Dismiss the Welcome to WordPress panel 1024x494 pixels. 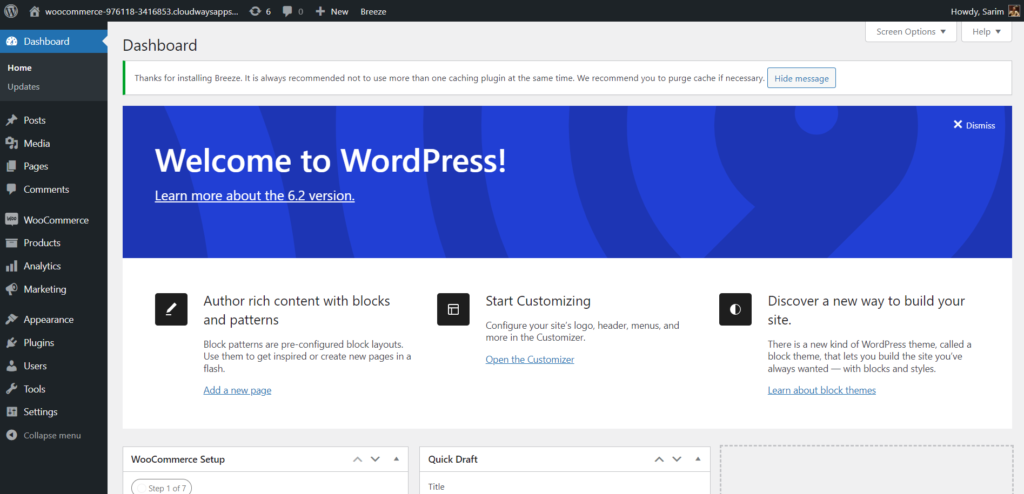pyautogui.click(x=974, y=125)
